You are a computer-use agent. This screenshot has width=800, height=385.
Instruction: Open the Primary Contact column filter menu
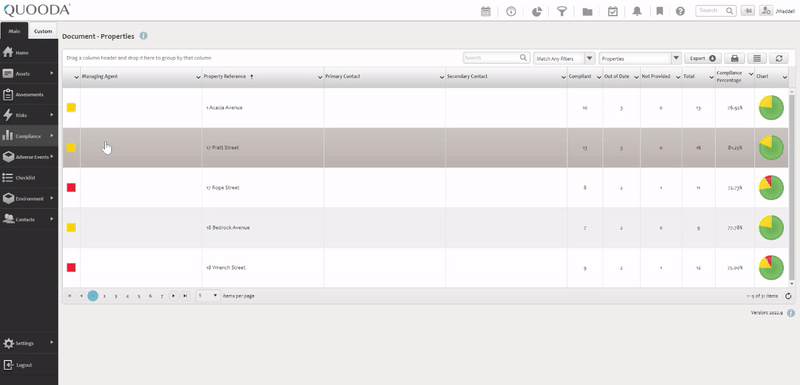pos(442,77)
